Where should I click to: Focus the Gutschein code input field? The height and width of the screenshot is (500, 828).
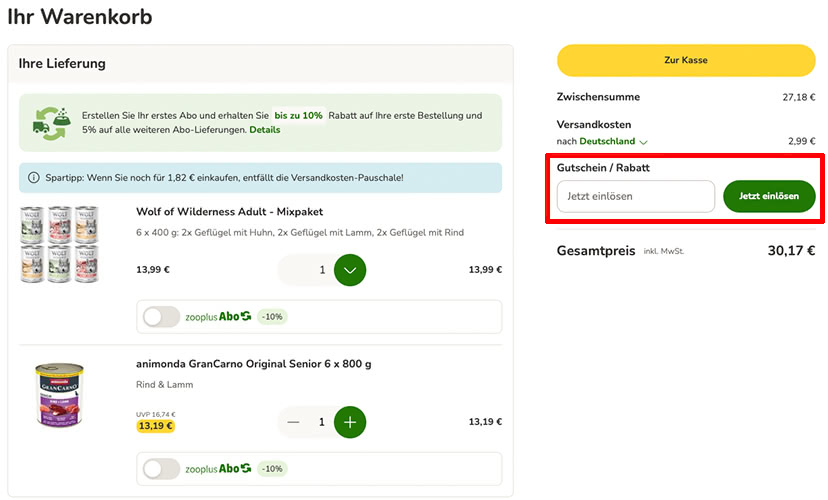[636, 196]
